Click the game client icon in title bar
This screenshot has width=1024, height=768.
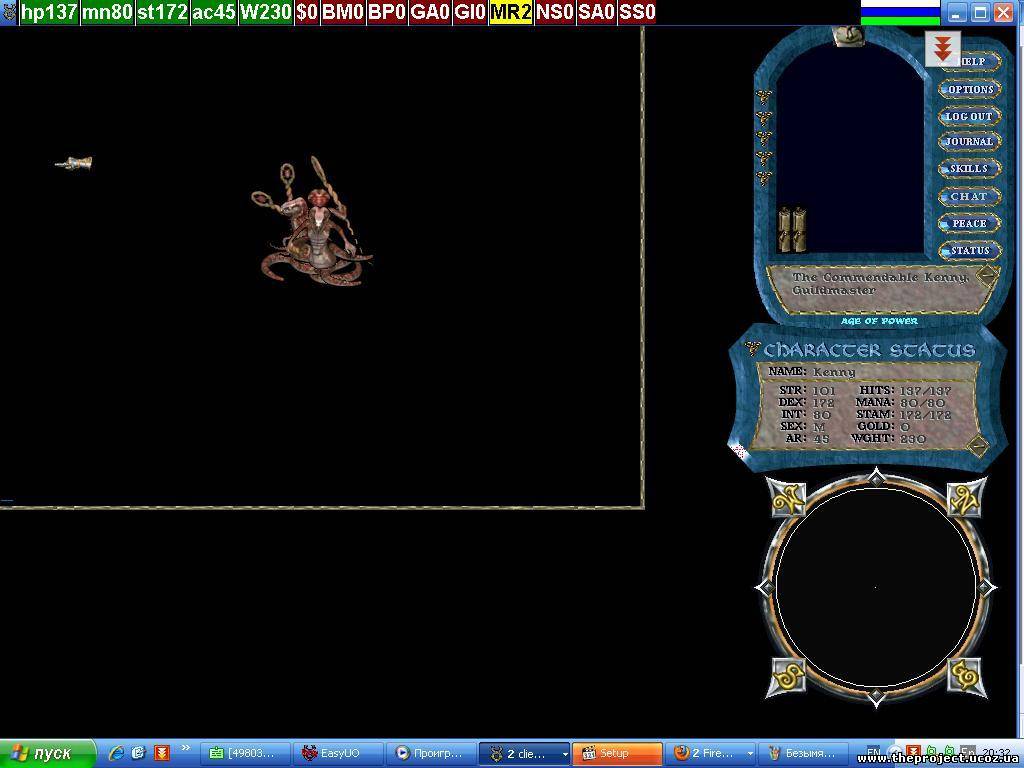click(x=8, y=12)
